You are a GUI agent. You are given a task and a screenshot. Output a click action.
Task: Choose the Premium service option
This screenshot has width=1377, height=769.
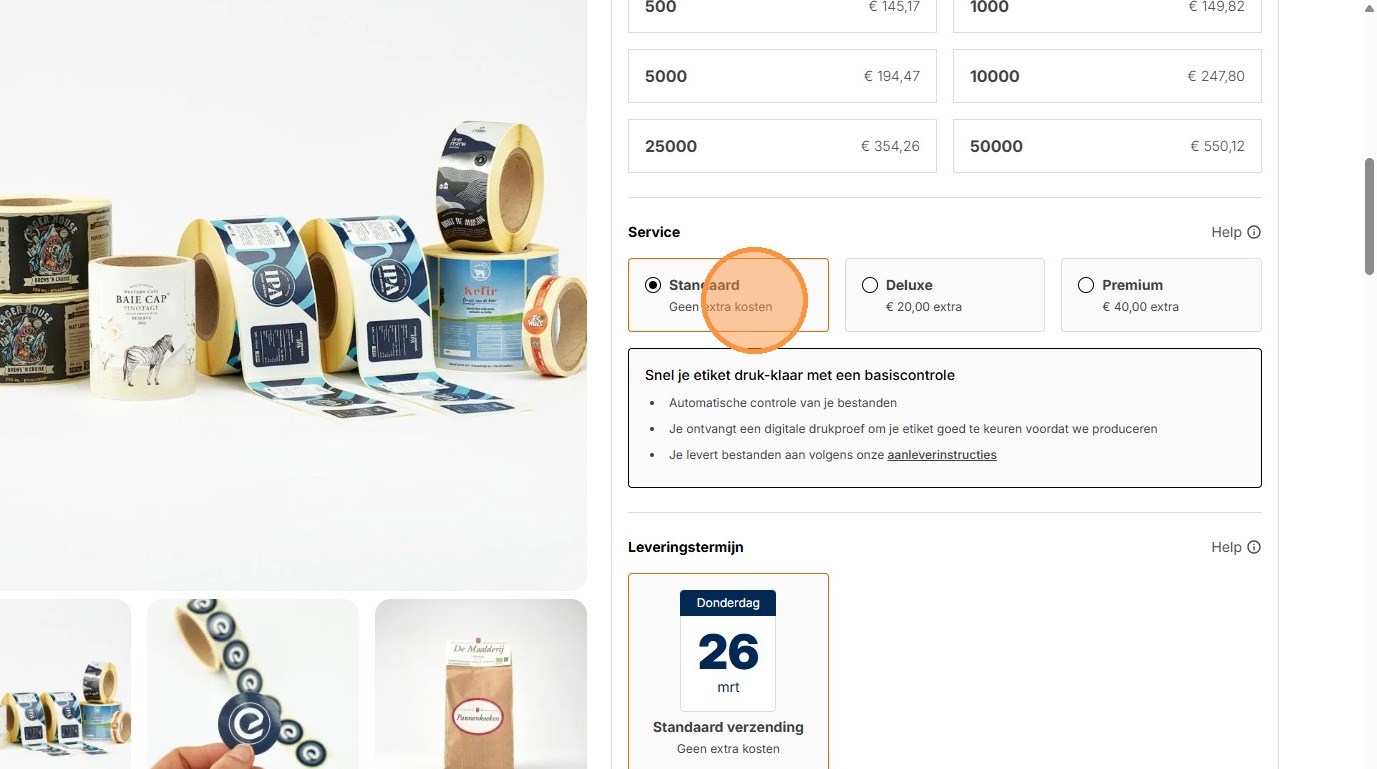[x=1161, y=295]
